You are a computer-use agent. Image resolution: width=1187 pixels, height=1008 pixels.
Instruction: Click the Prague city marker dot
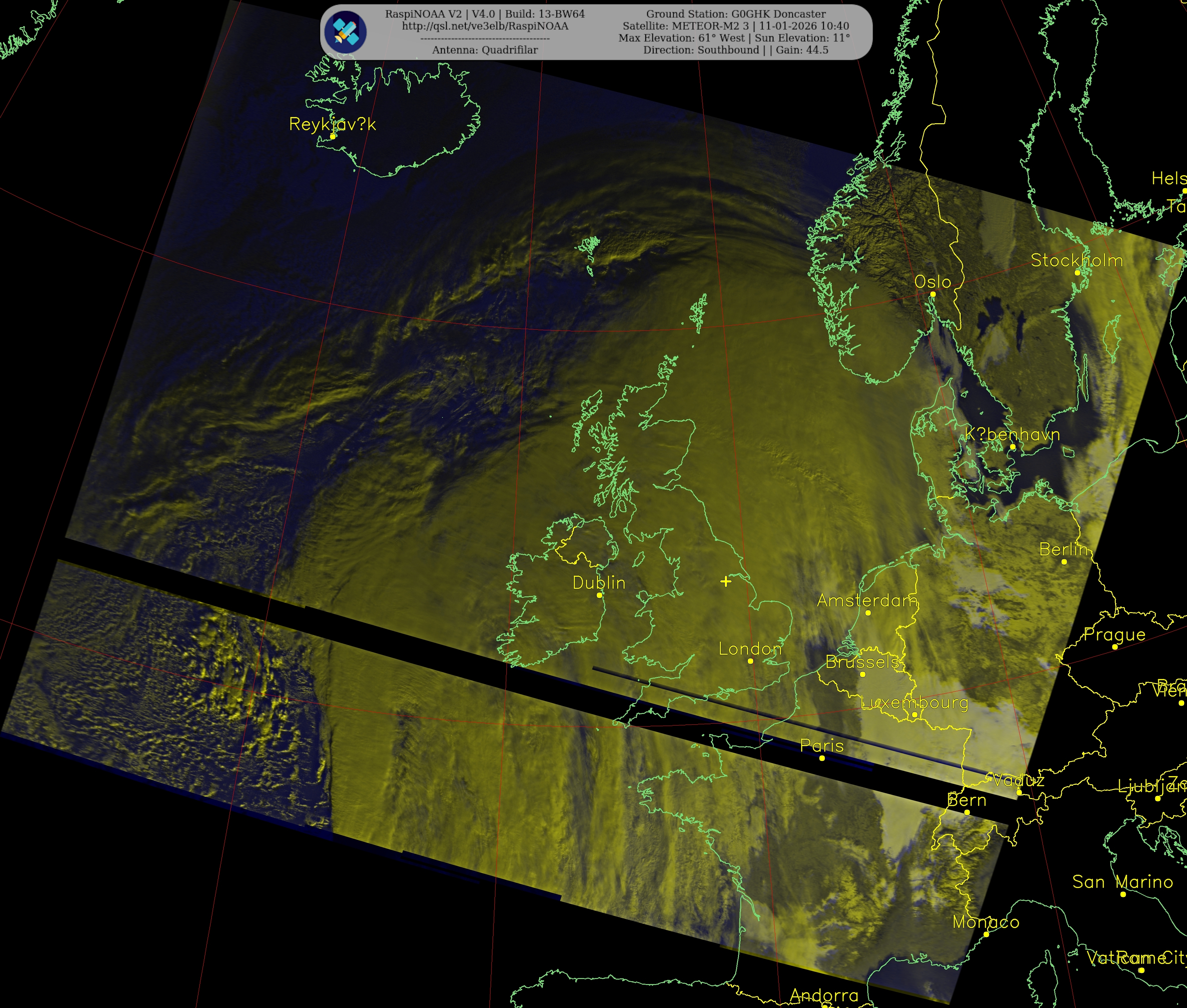point(1114,647)
